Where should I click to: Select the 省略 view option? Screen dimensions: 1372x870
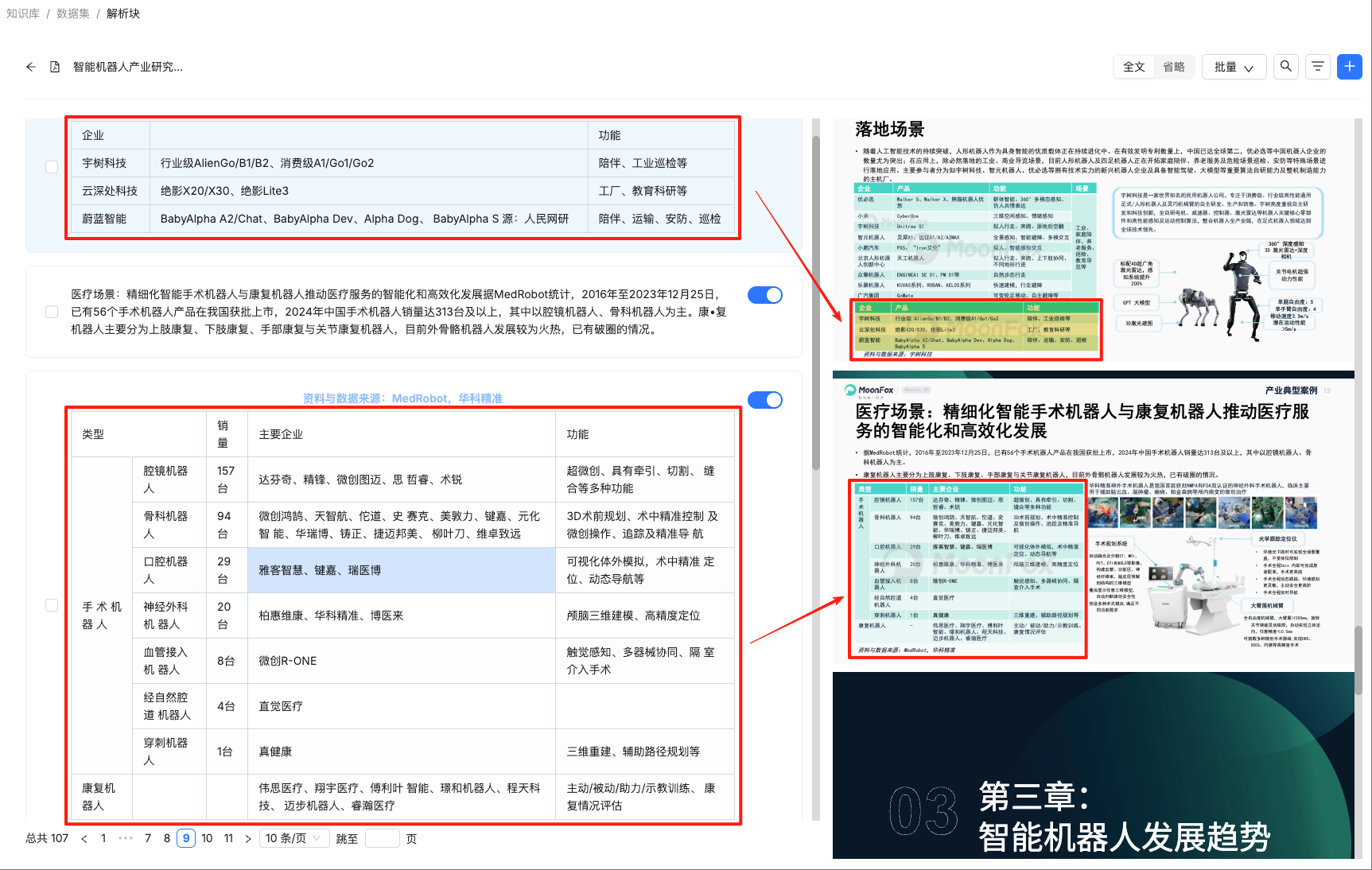point(1174,67)
